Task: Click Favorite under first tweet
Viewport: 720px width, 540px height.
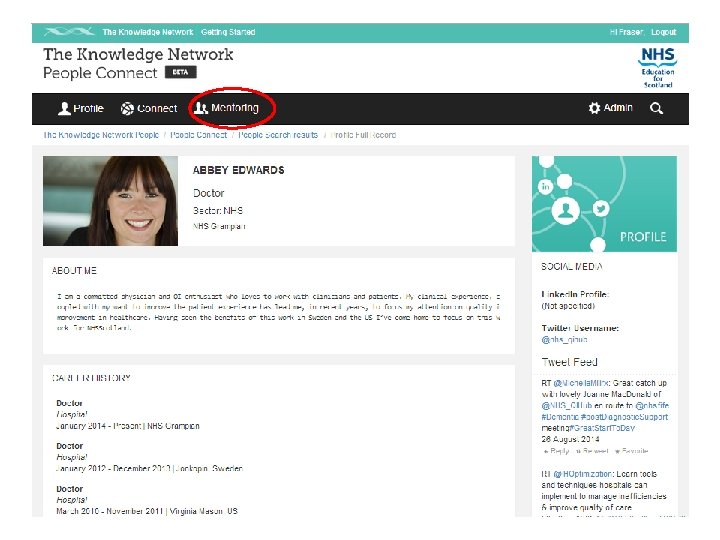Action: (631, 451)
